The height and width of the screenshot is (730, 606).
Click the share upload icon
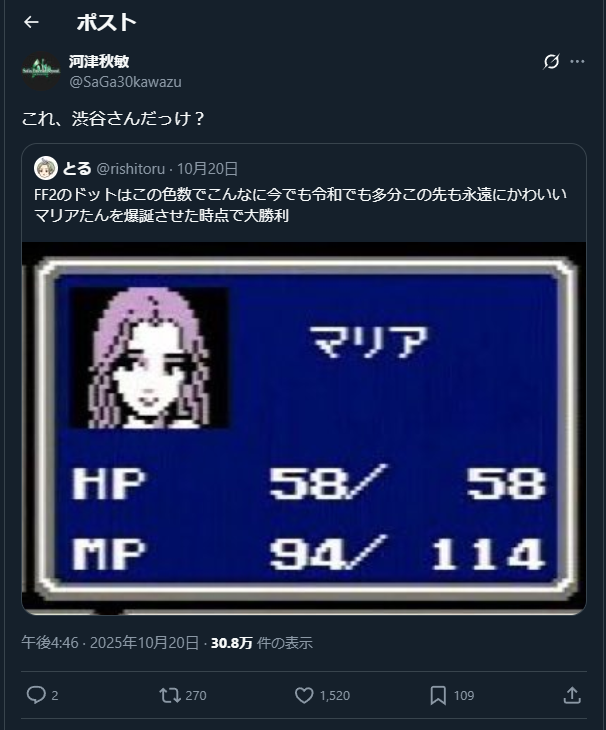(x=572, y=695)
